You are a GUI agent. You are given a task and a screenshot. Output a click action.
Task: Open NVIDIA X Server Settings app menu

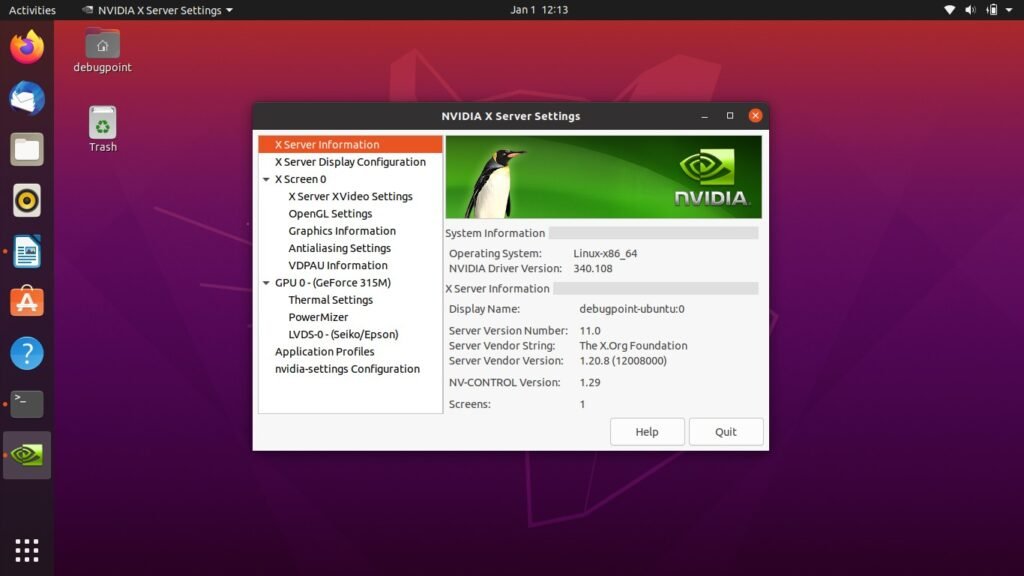(x=157, y=10)
